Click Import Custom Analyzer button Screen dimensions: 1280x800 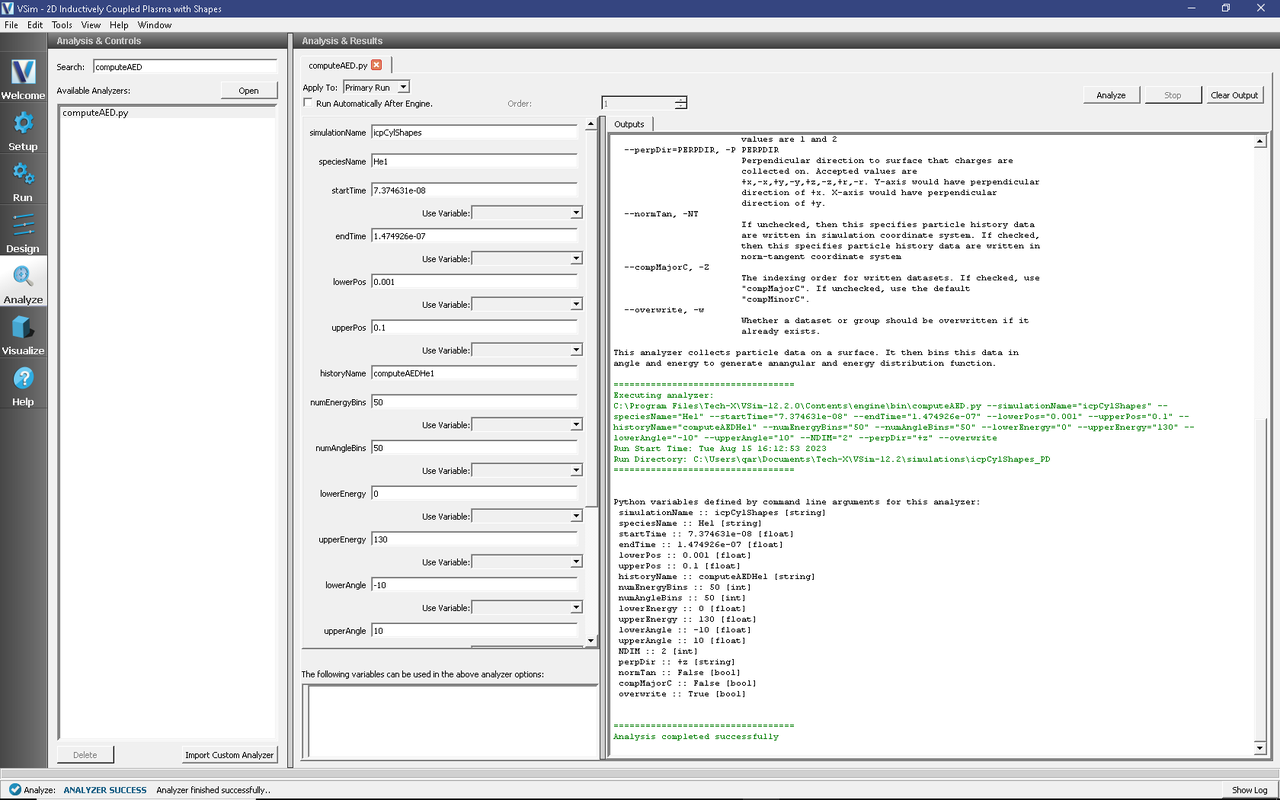click(x=229, y=755)
